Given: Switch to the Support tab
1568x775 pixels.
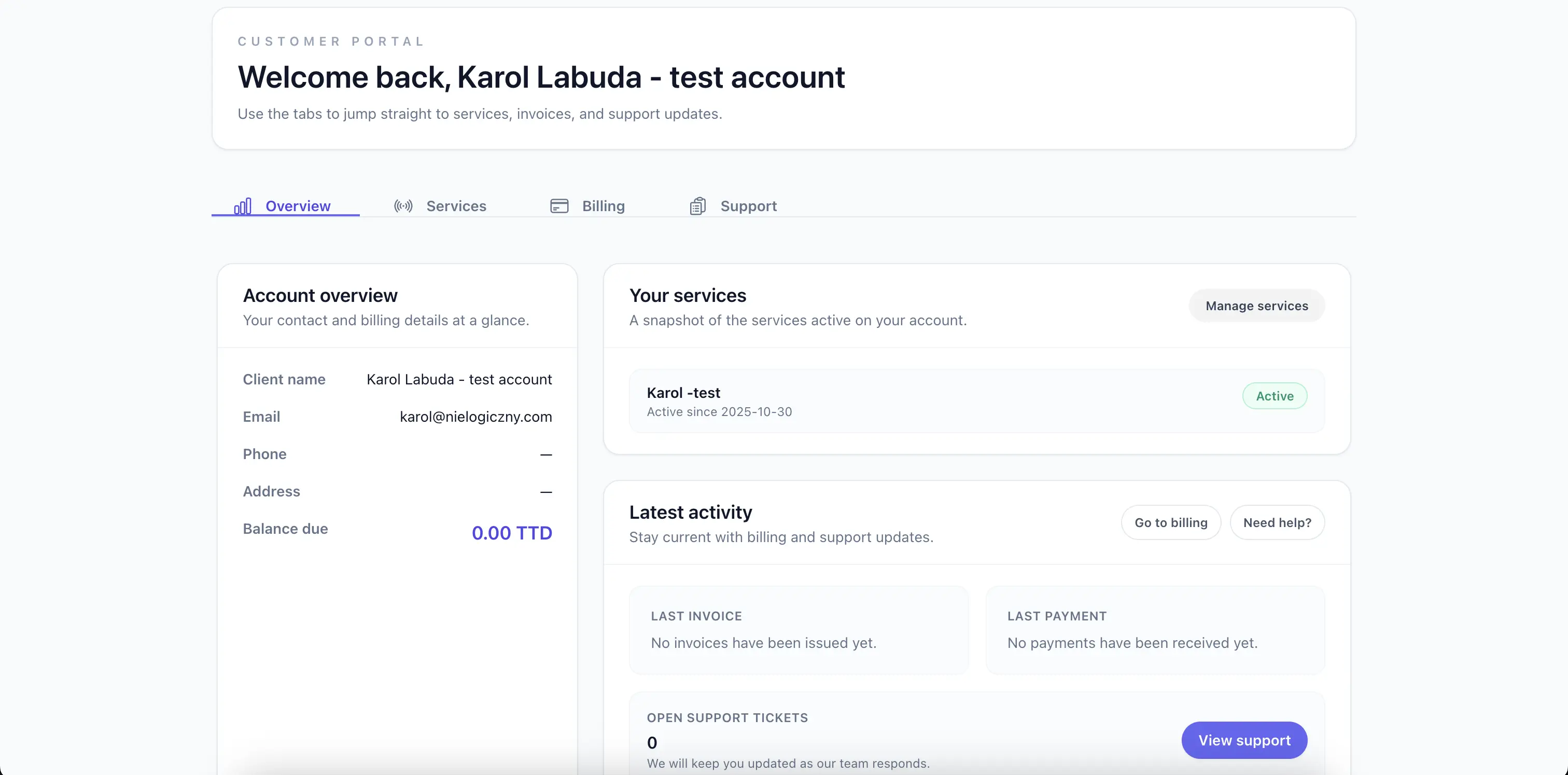Looking at the screenshot, I should (749, 206).
